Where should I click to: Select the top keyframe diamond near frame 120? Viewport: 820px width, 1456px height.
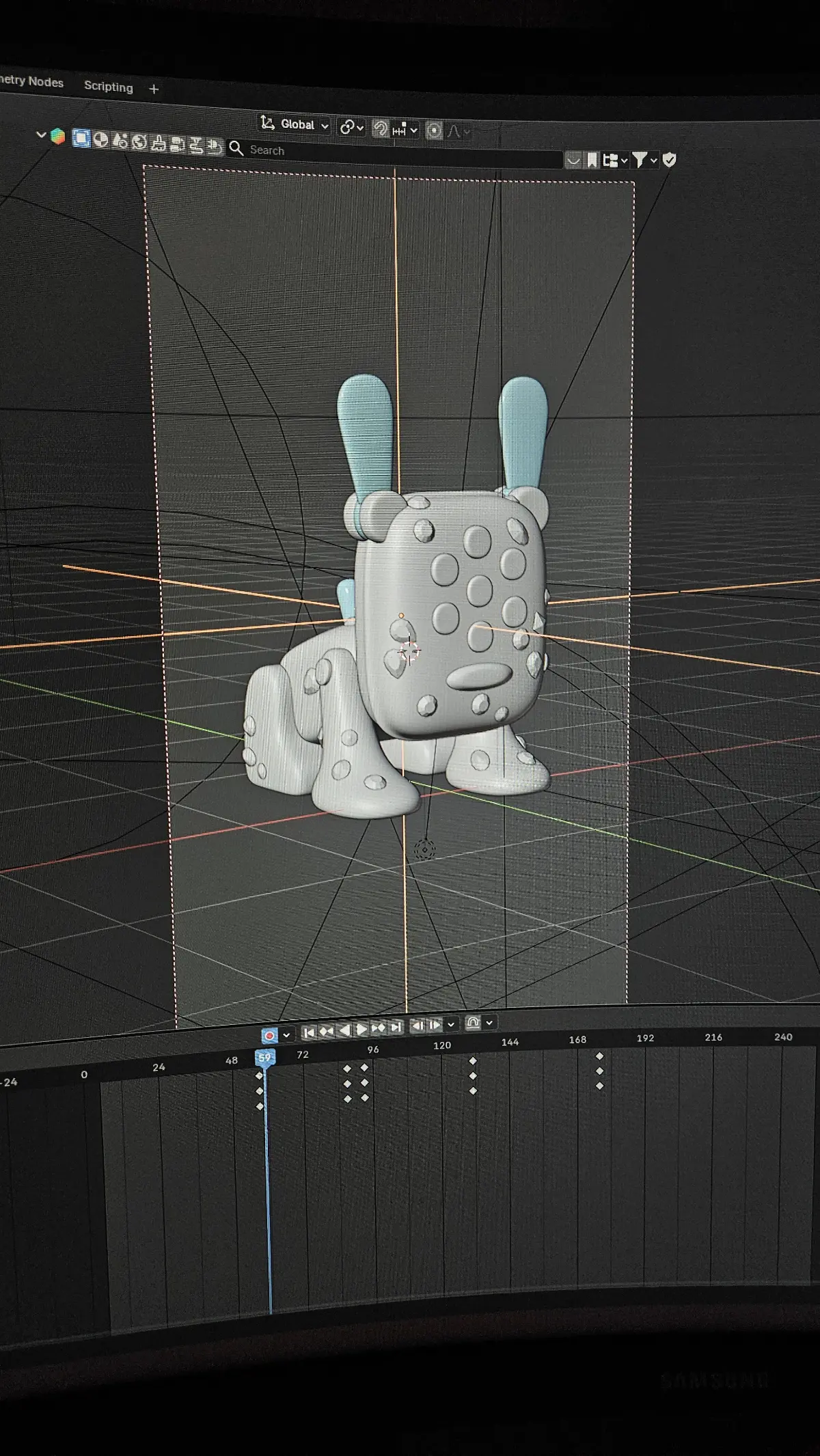[473, 1061]
